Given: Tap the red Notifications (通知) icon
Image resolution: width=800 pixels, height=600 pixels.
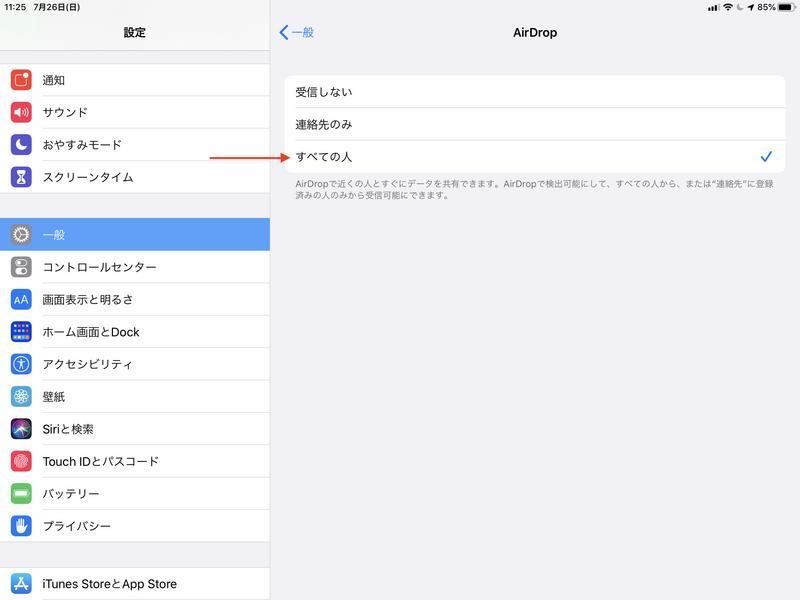Looking at the screenshot, I should click(21, 80).
